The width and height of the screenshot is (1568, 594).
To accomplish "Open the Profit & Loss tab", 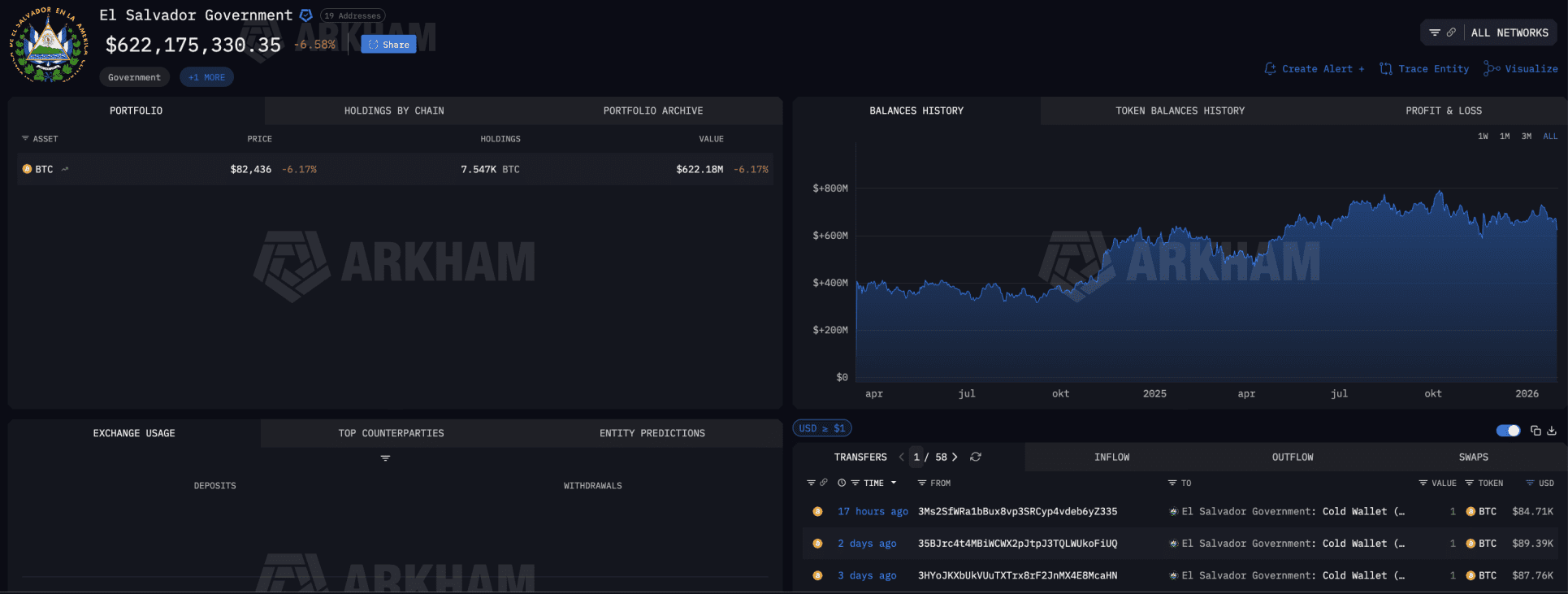I will coord(1443,111).
